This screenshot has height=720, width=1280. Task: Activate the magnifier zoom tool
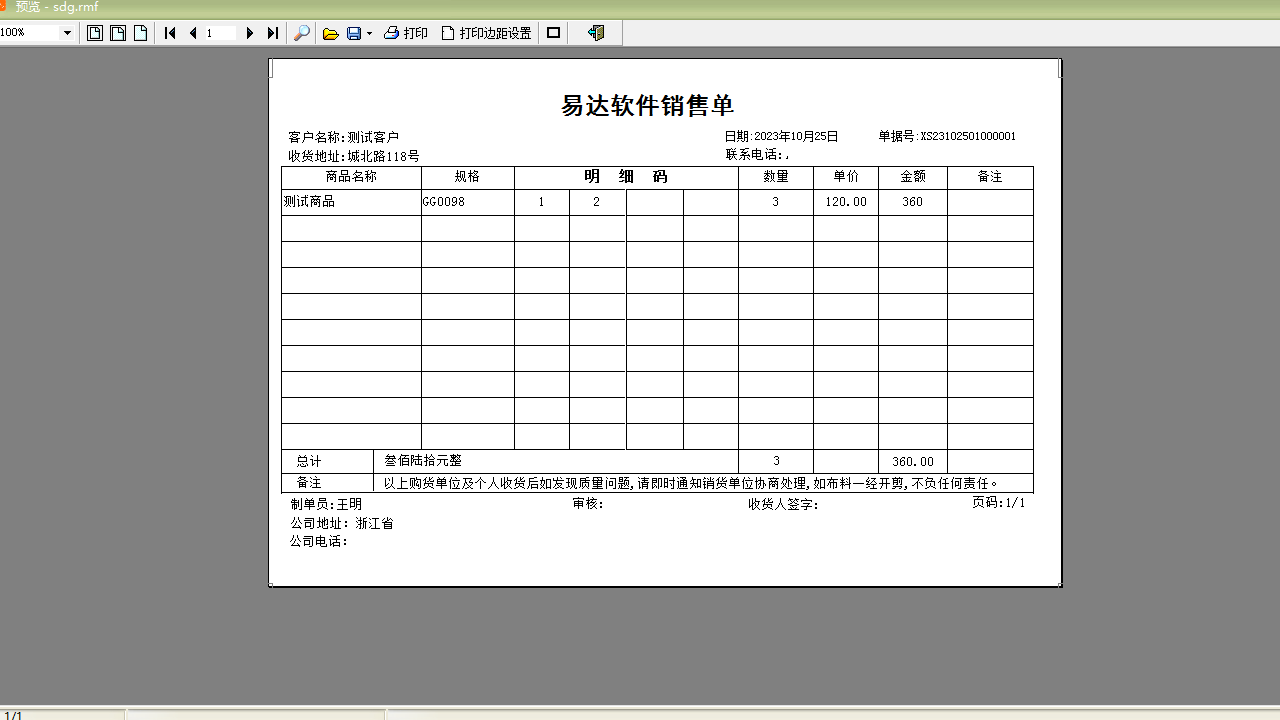click(302, 33)
